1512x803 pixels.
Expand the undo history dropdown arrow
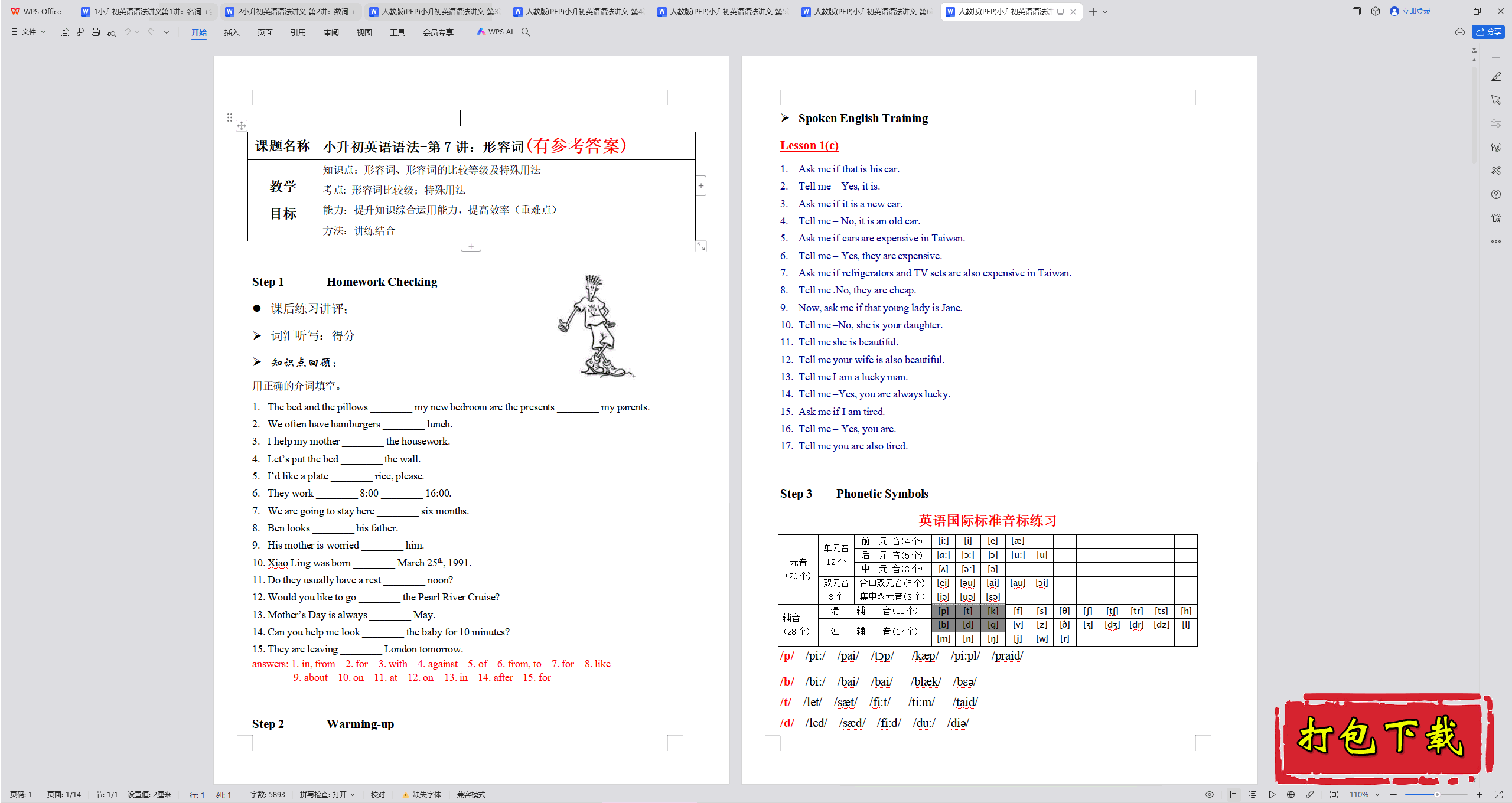click(137, 32)
